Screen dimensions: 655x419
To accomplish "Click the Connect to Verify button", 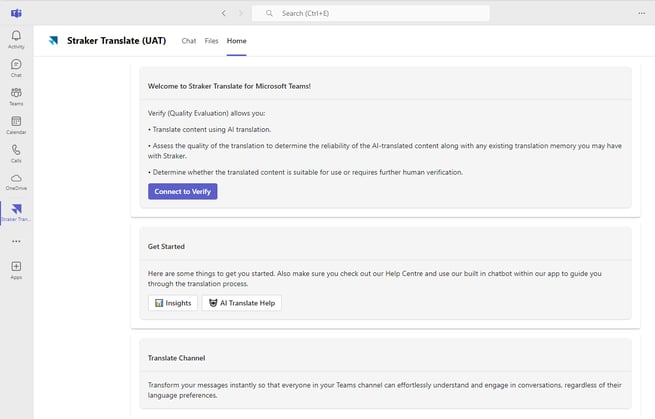I will (183, 191).
